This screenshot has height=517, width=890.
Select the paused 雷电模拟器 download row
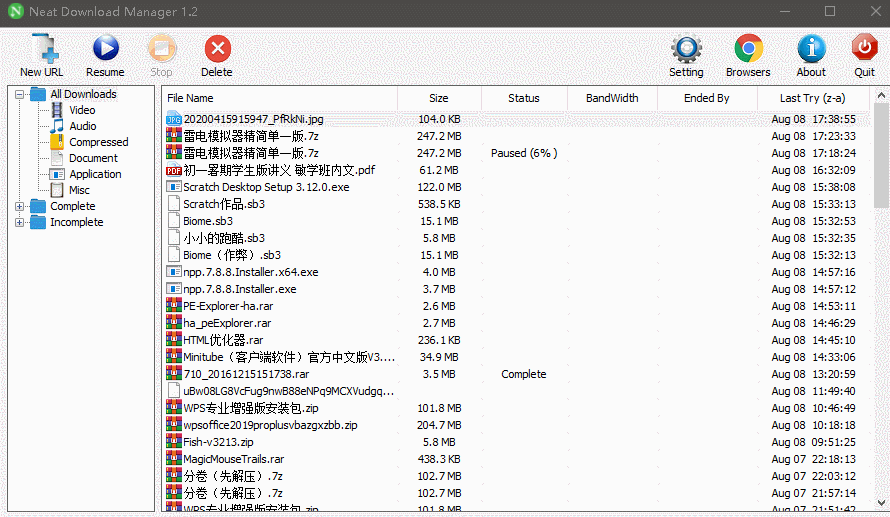pyautogui.click(x=251, y=153)
